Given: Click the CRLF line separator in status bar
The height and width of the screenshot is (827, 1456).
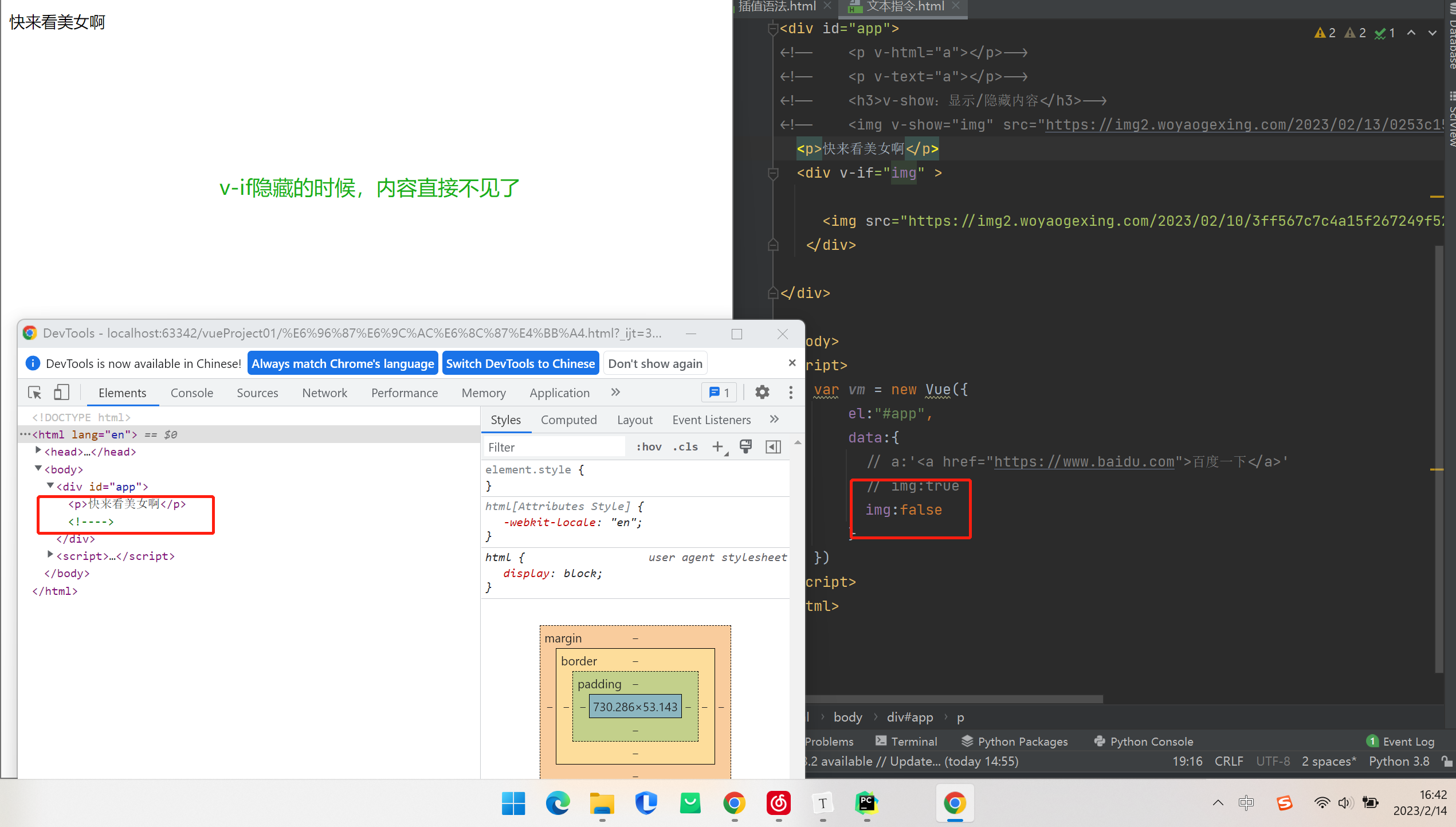Looking at the screenshot, I should [x=1229, y=761].
